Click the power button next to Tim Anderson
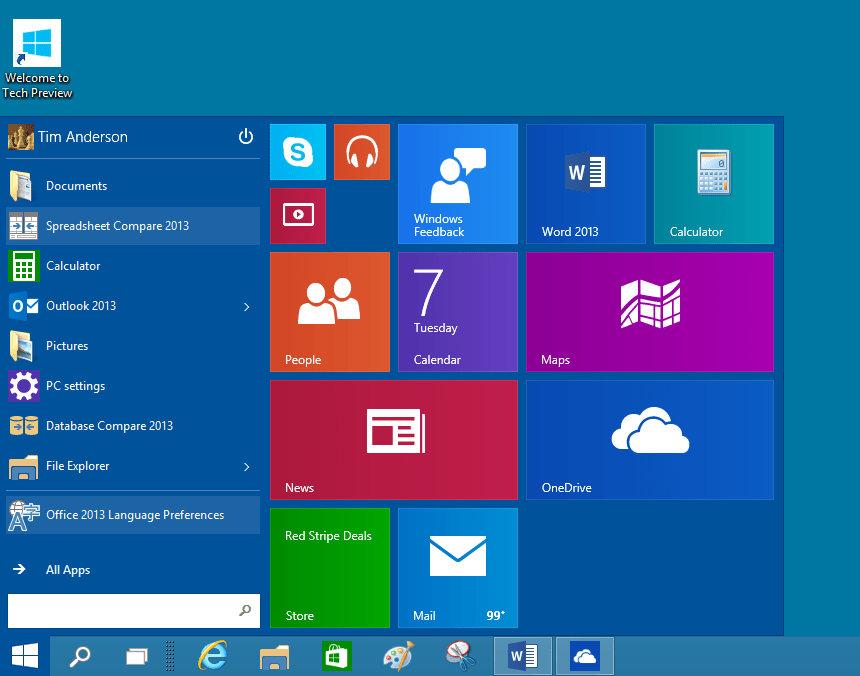 (x=246, y=137)
